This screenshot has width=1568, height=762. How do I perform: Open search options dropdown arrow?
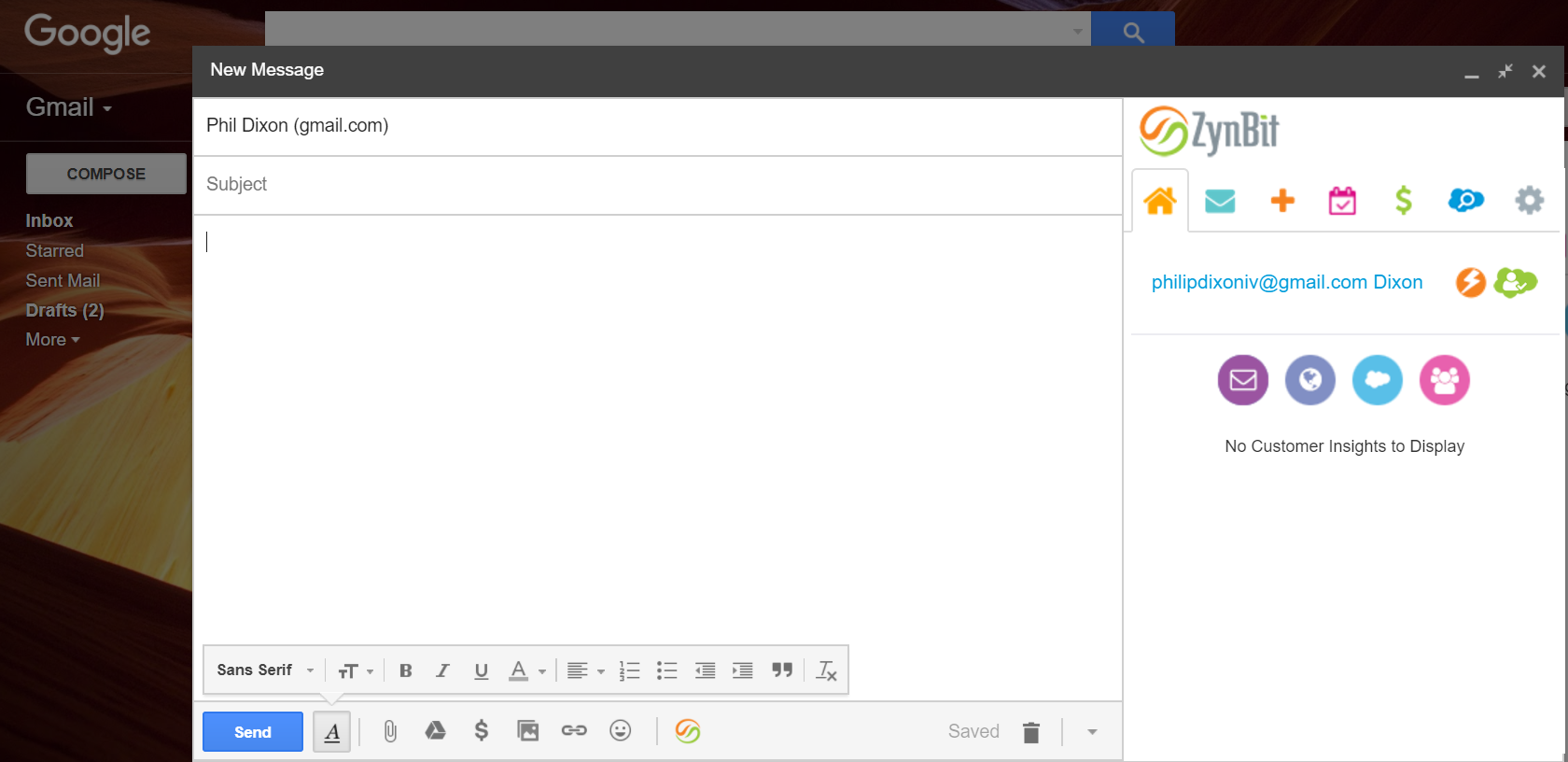[1077, 31]
